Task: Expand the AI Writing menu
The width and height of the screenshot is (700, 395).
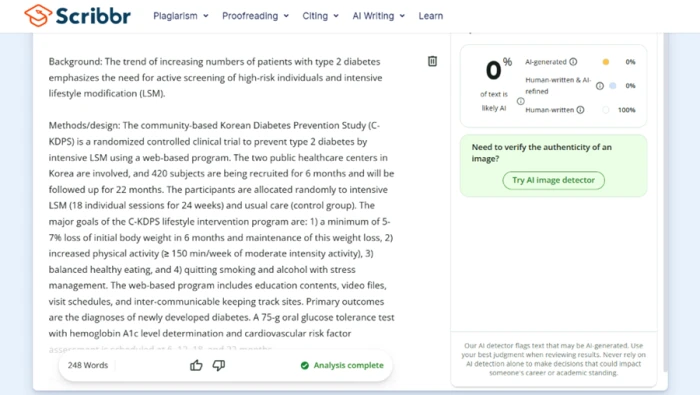Action: (379, 16)
